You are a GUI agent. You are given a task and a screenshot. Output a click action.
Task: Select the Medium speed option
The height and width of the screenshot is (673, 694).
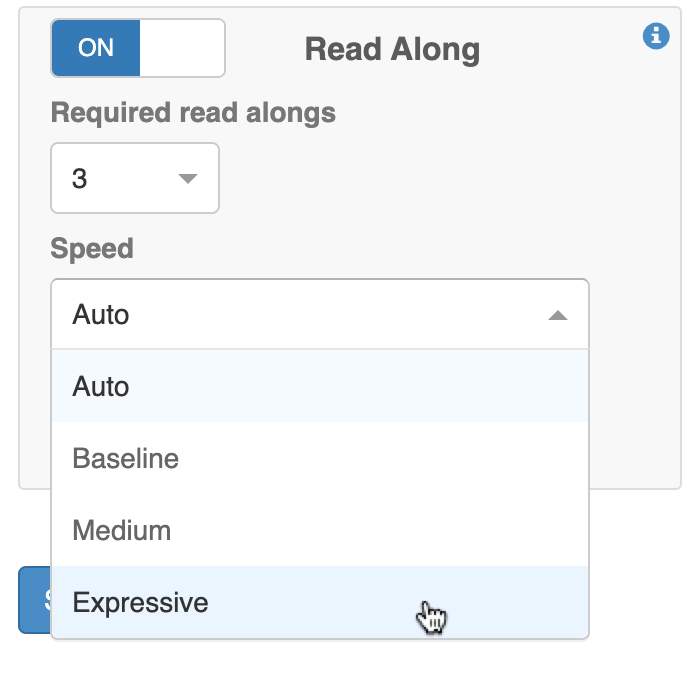point(122,530)
